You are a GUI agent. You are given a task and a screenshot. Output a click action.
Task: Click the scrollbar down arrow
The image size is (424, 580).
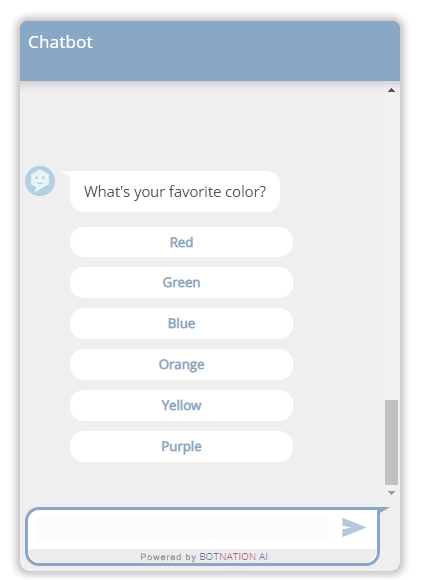point(391,493)
